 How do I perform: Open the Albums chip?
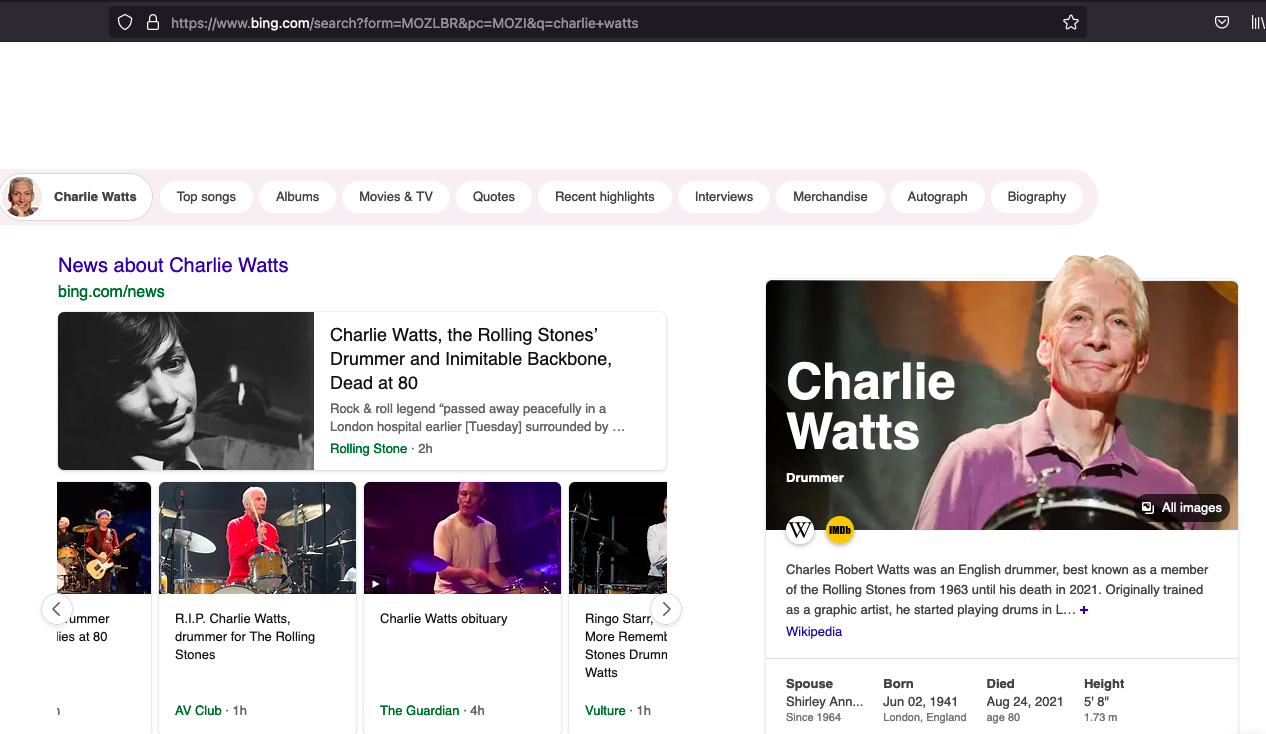(x=297, y=197)
